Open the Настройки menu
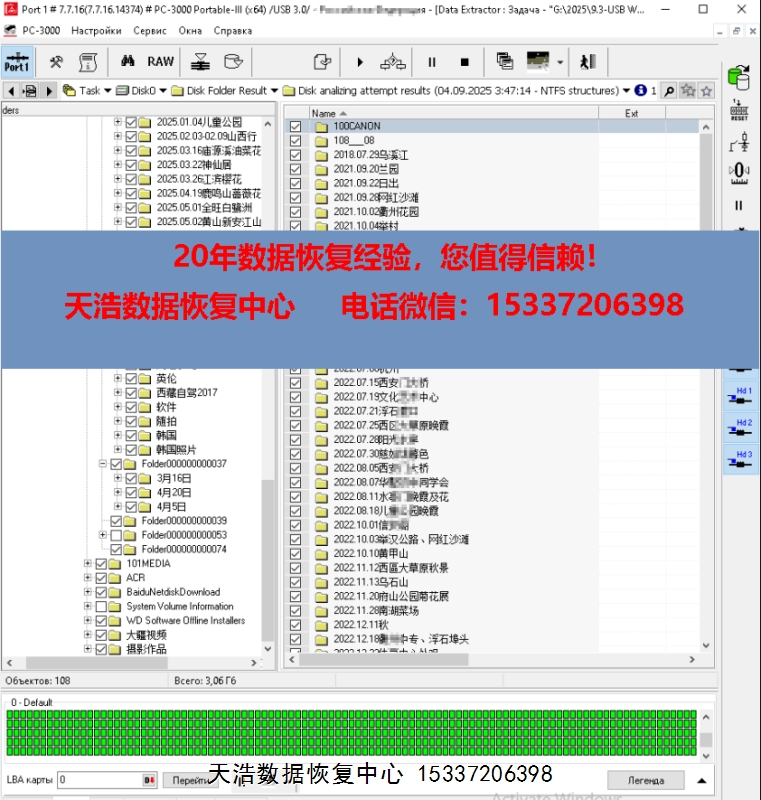Viewport: 761px width, 800px height. tap(96, 30)
